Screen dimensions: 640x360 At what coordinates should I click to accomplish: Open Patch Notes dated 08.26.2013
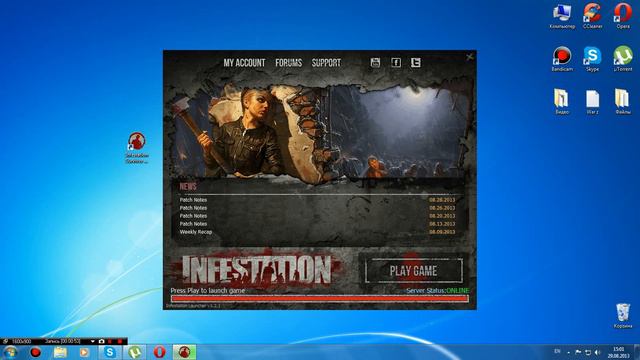(317, 208)
